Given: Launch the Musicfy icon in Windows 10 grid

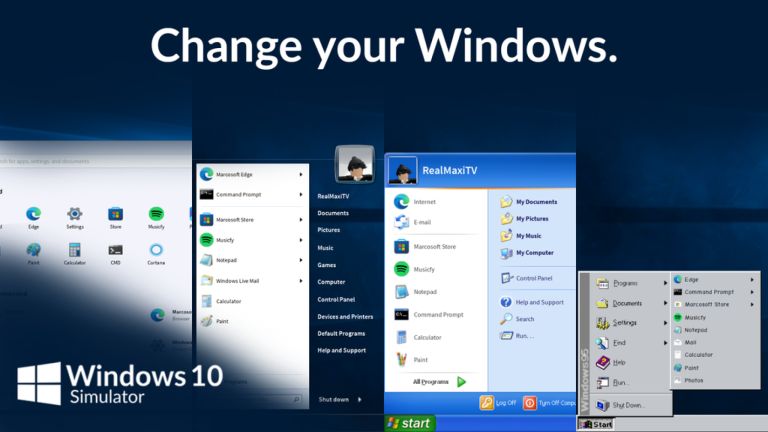Looking at the screenshot, I should tap(156, 214).
